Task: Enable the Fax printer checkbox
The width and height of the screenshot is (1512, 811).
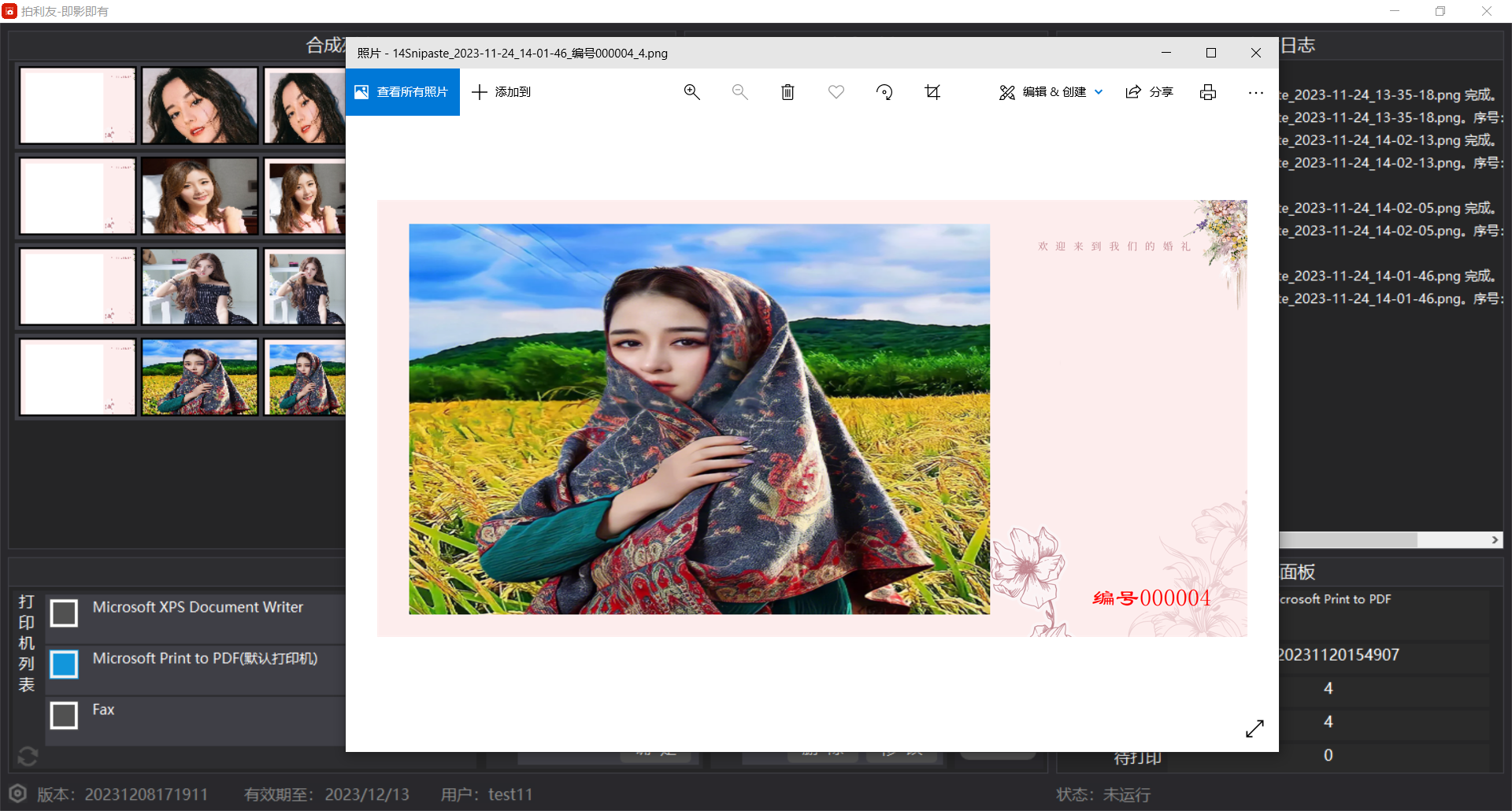Action: (x=64, y=715)
